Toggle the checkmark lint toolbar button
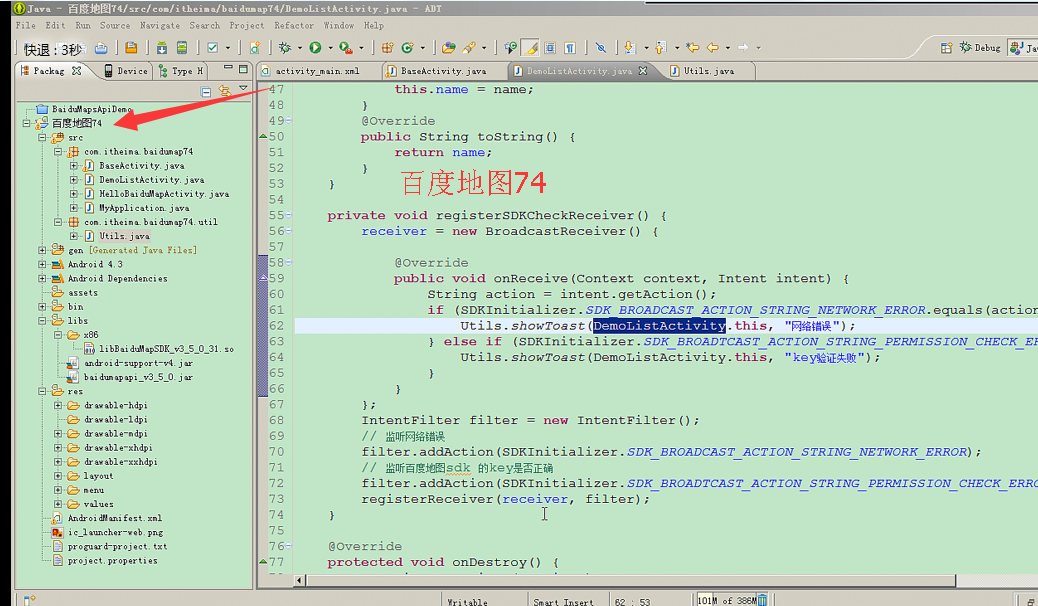The width and height of the screenshot is (1038, 606). [x=212, y=48]
